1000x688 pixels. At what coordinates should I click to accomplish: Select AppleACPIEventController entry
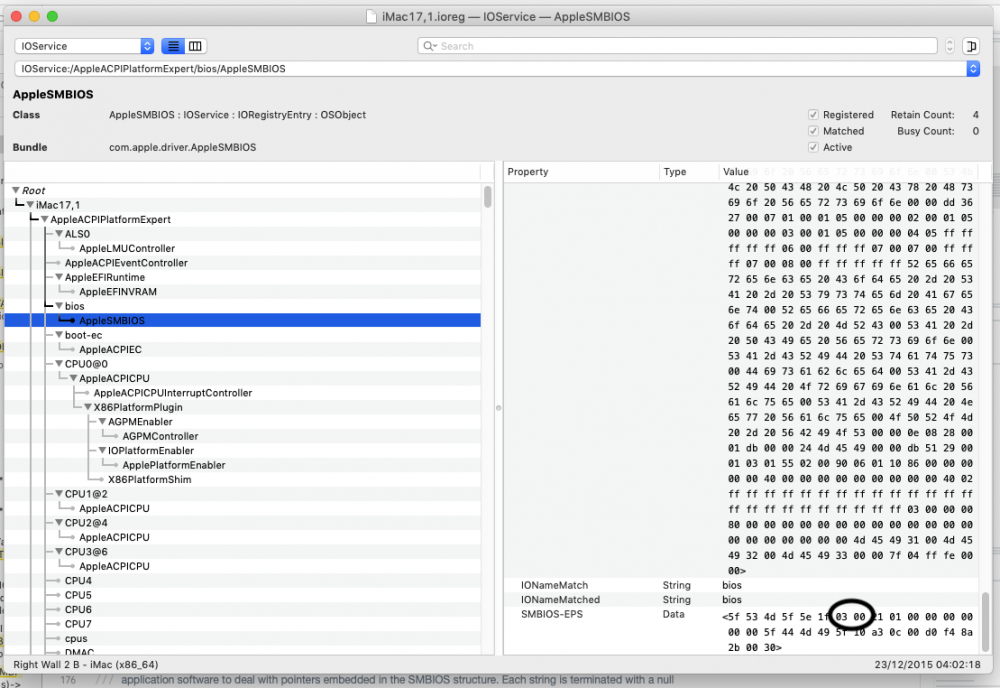coord(126,263)
